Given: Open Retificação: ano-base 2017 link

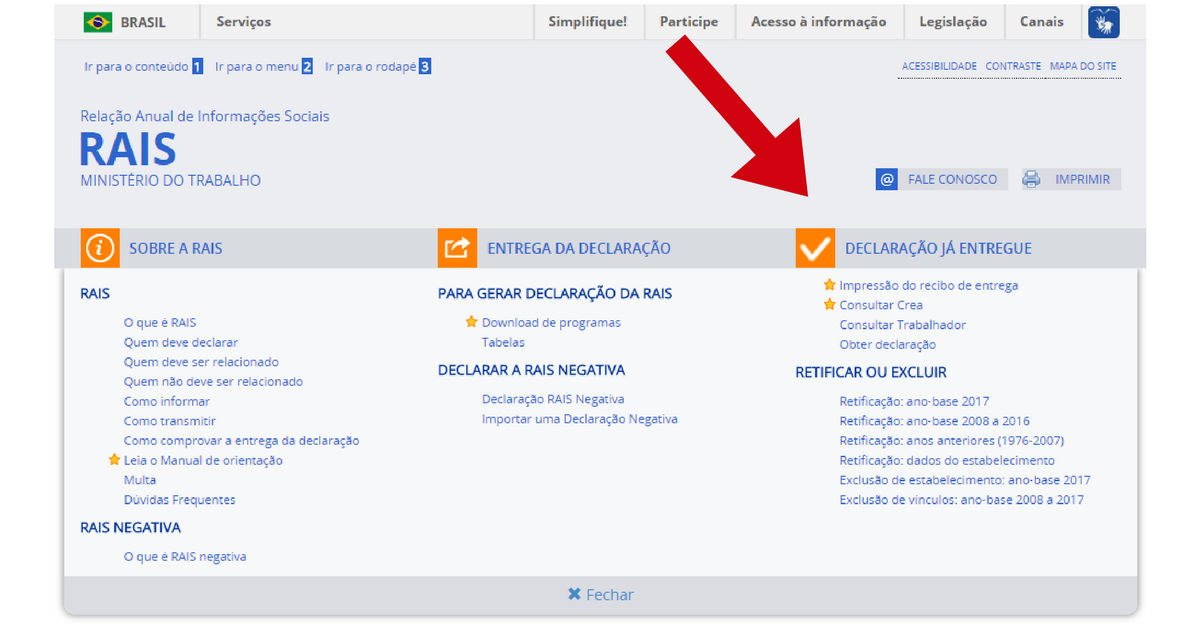Looking at the screenshot, I should 914,401.
